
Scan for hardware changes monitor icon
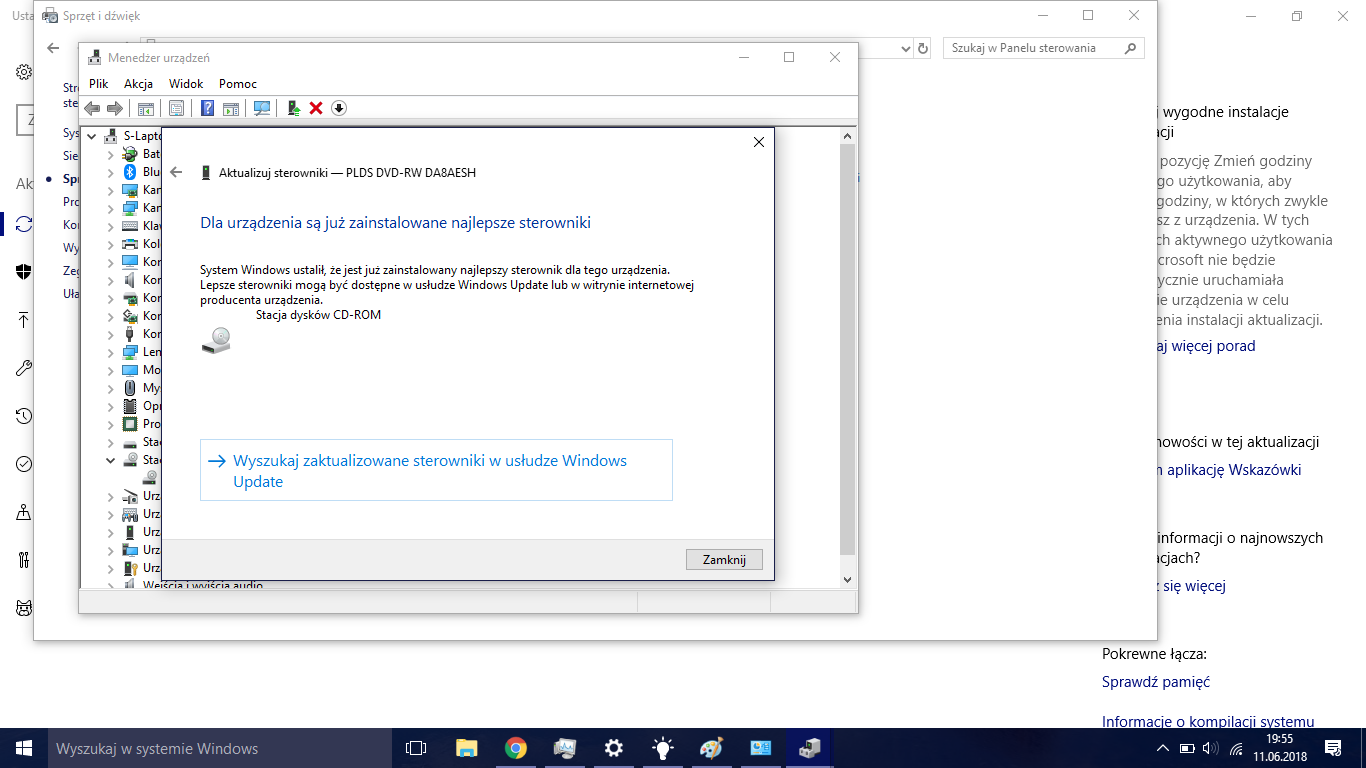point(262,108)
